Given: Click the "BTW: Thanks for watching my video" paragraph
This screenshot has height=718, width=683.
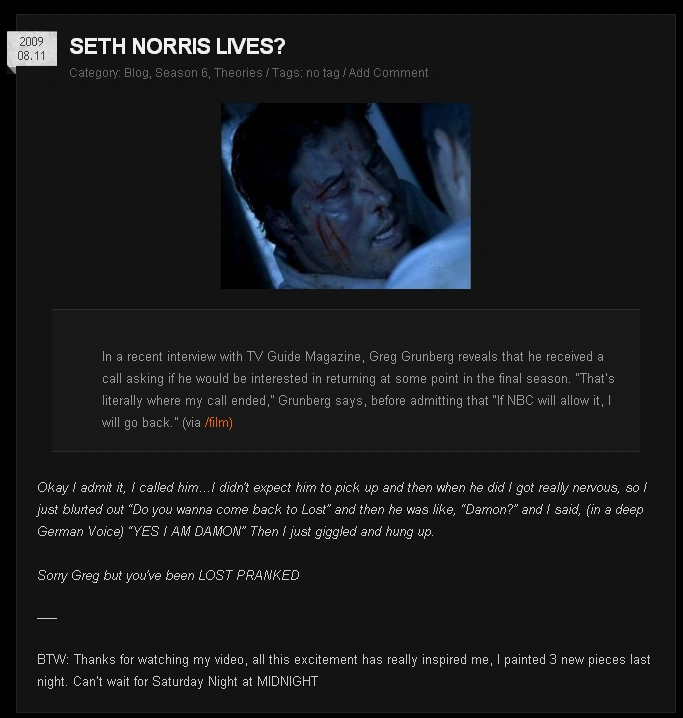Looking at the screenshot, I should click(344, 670).
